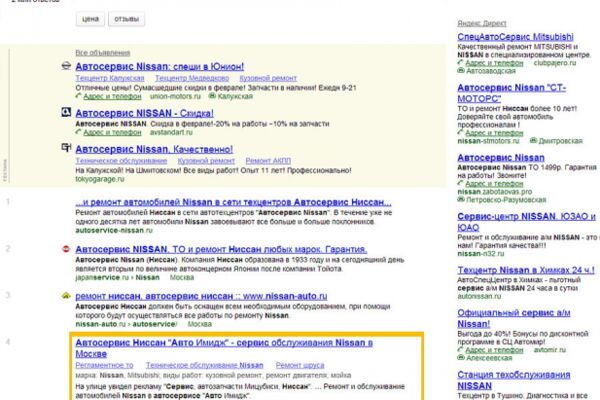Open 'Адрес и телефон' for clubpajero.ru ad
Screen dimensions: 600x400
click(x=494, y=63)
